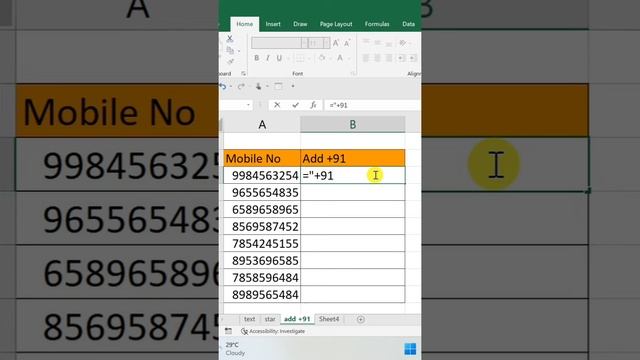Select the 'add +91' sheet tab
This screenshot has width=640, height=360.
click(297, 319)
